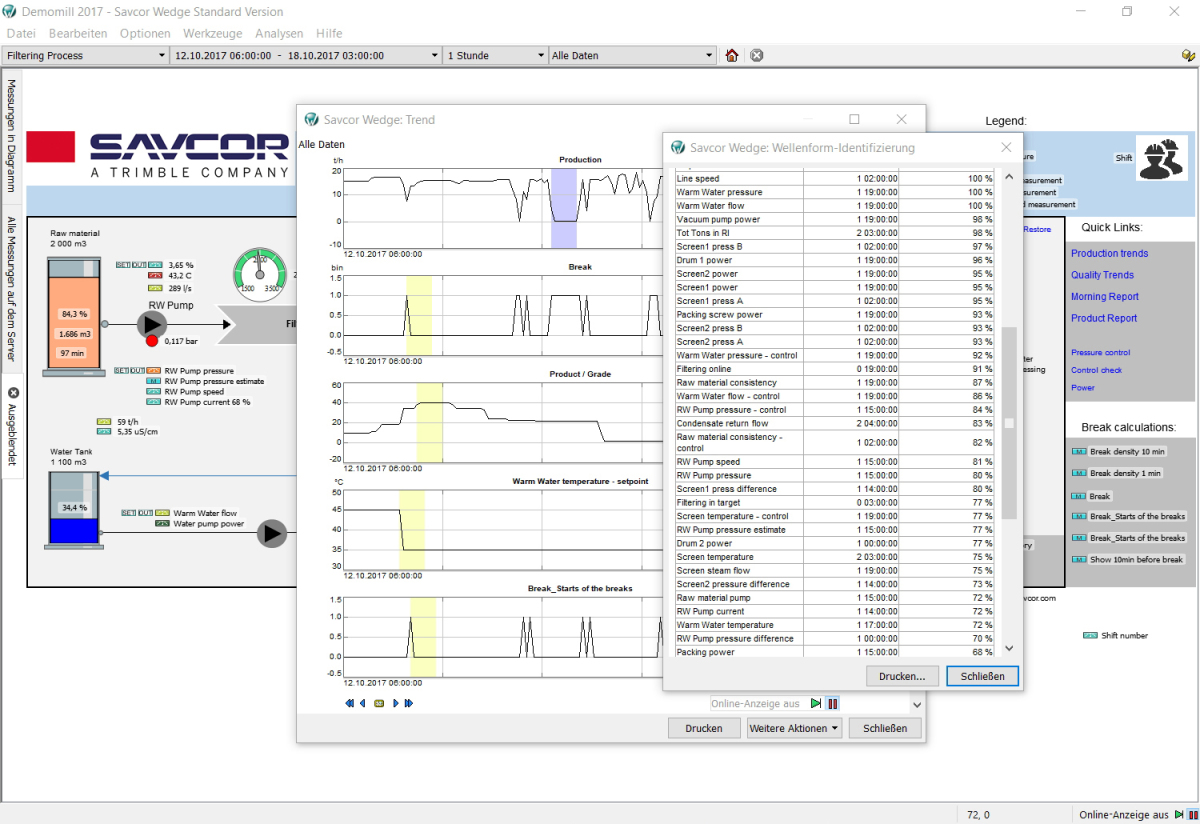Click the Water pump power tag icon
This screenshot has height=824, width=1200.
click(x=162, y=523)
